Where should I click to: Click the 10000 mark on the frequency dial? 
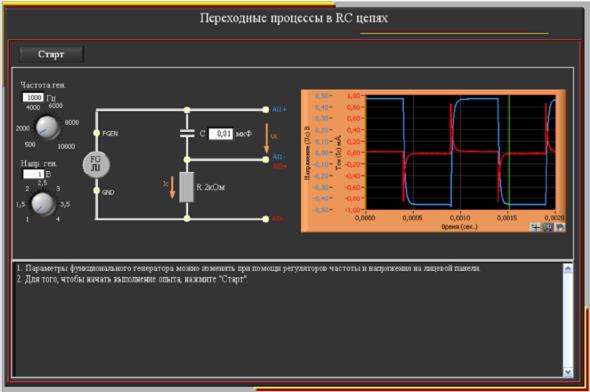point(66,146)
